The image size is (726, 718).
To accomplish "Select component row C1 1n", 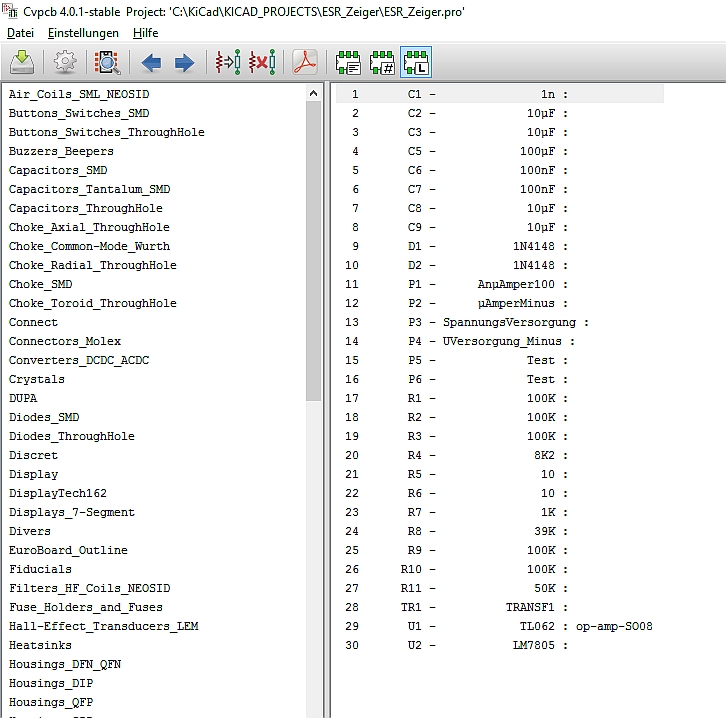I will (x=500, y=94).
